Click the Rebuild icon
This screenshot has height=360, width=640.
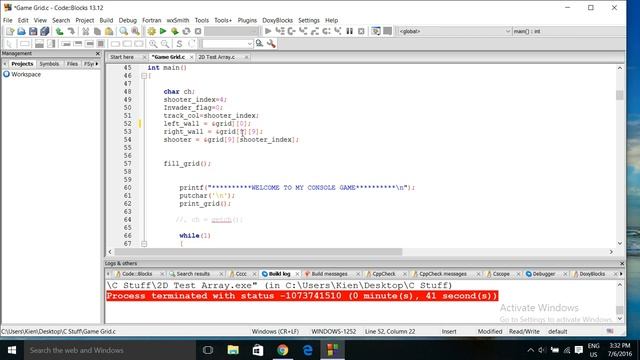186,31
